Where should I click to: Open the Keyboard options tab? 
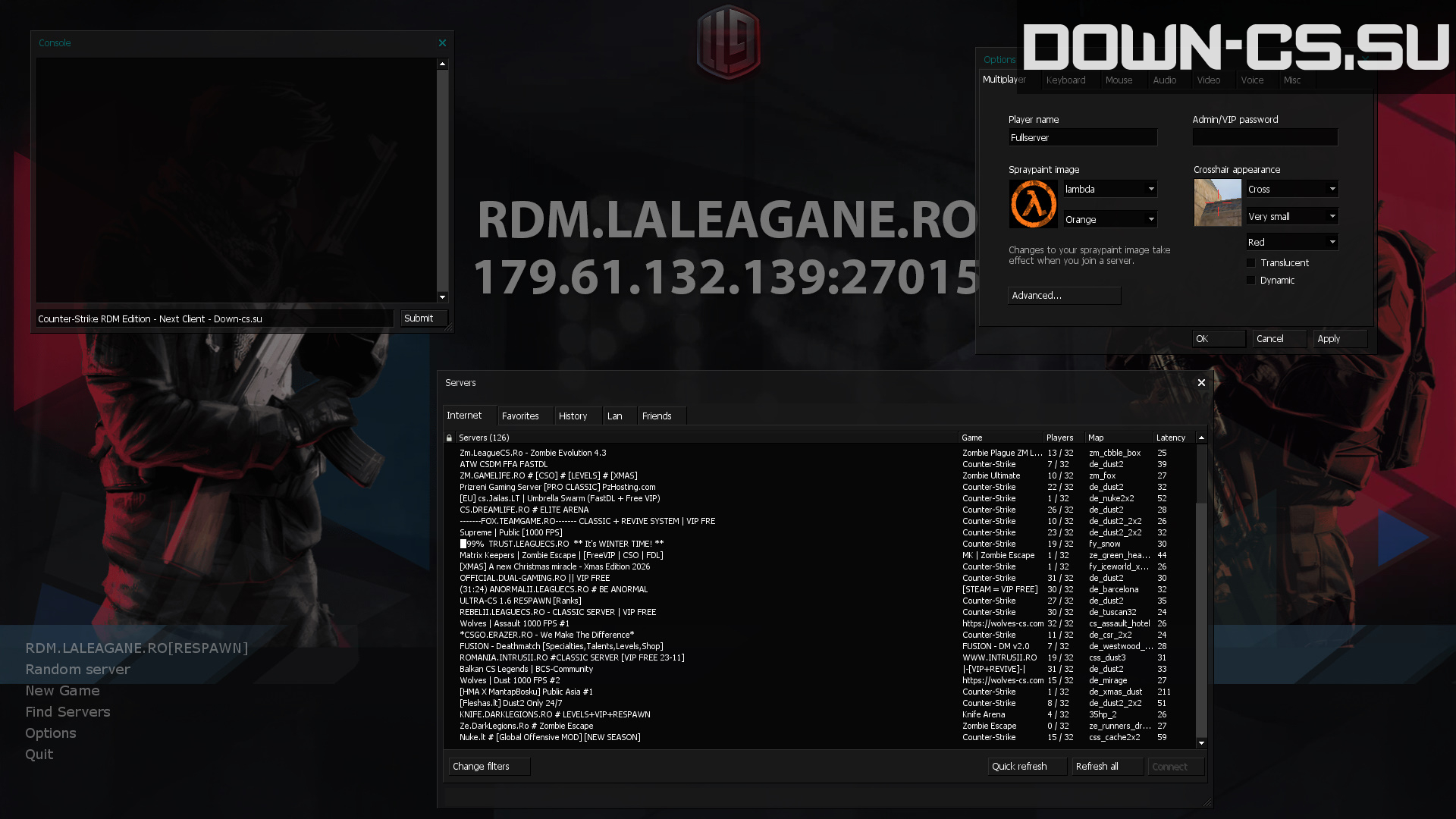[x=1065, y=80]
